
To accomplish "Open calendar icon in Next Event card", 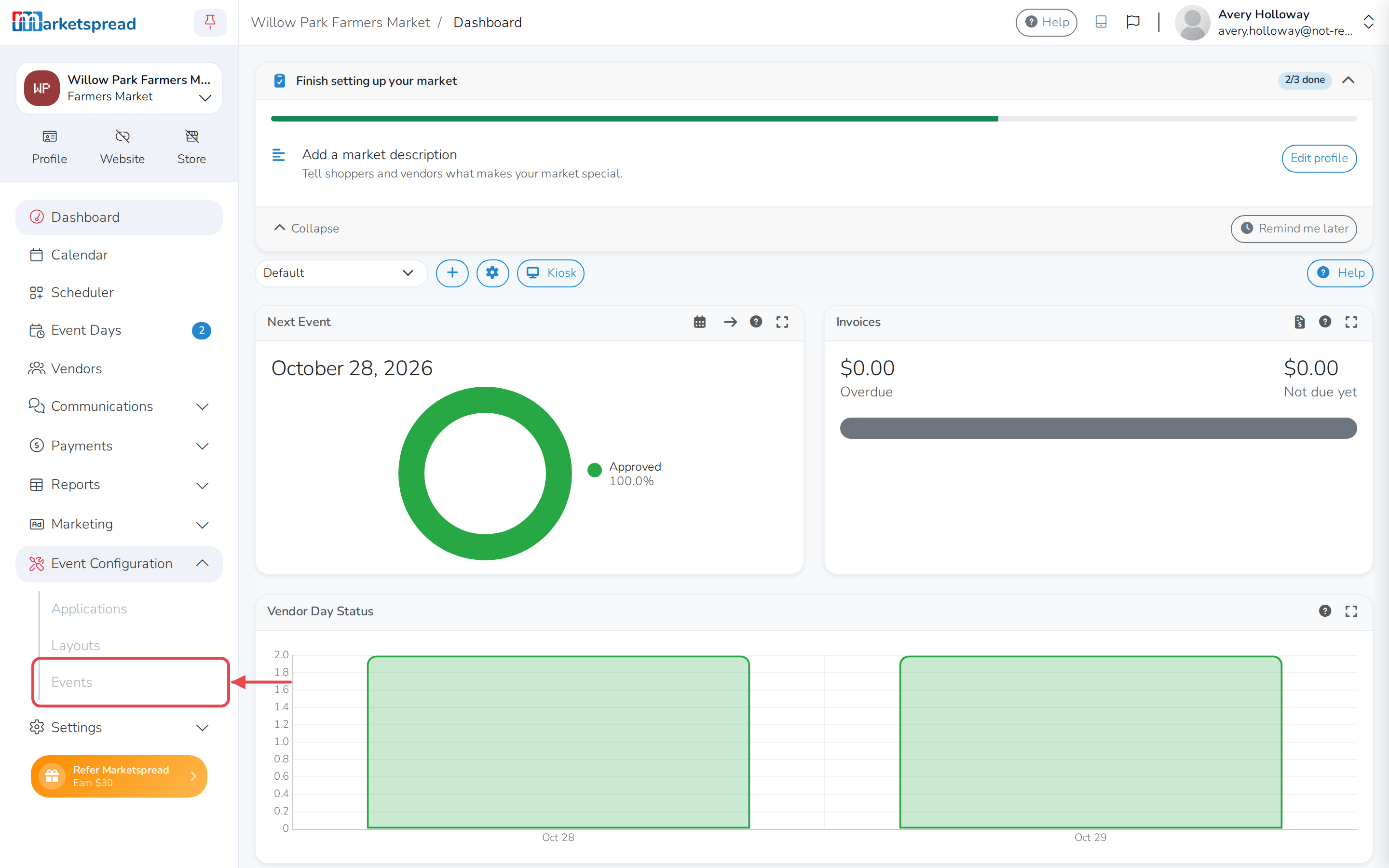I will (700, 322).
